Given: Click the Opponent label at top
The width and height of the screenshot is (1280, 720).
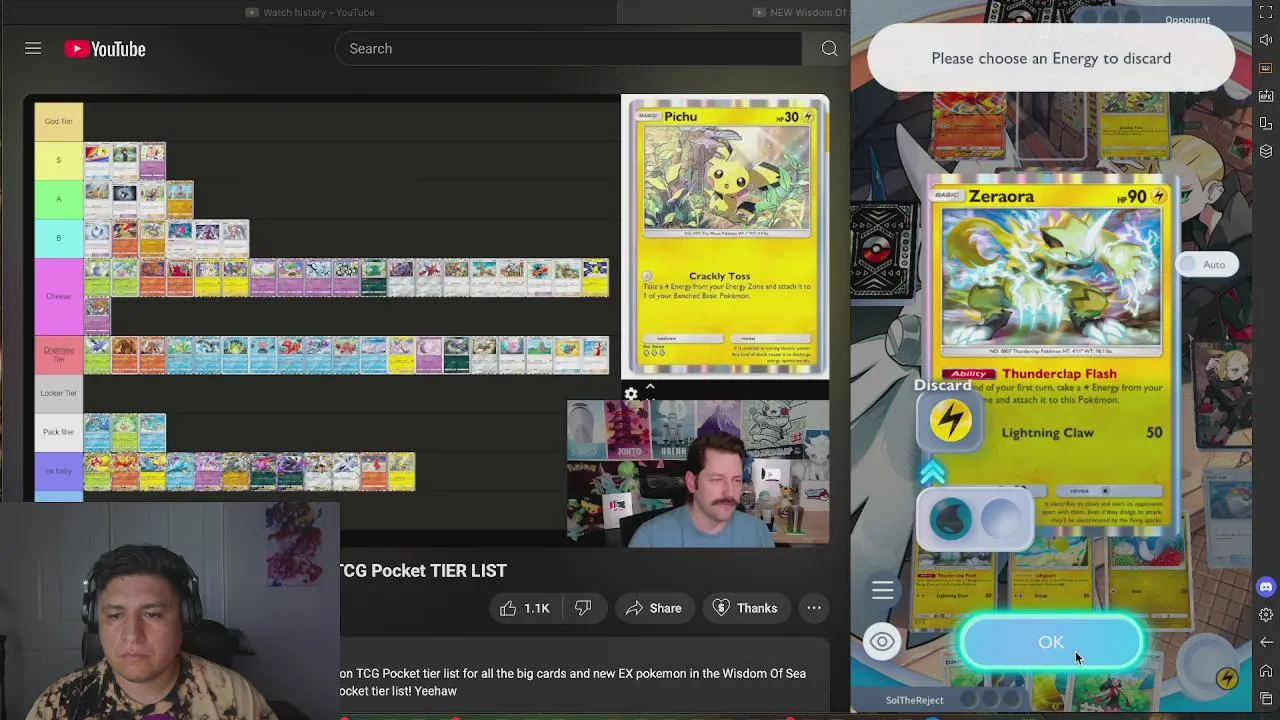Looking at the screenshot, I should coord(1187,20).
